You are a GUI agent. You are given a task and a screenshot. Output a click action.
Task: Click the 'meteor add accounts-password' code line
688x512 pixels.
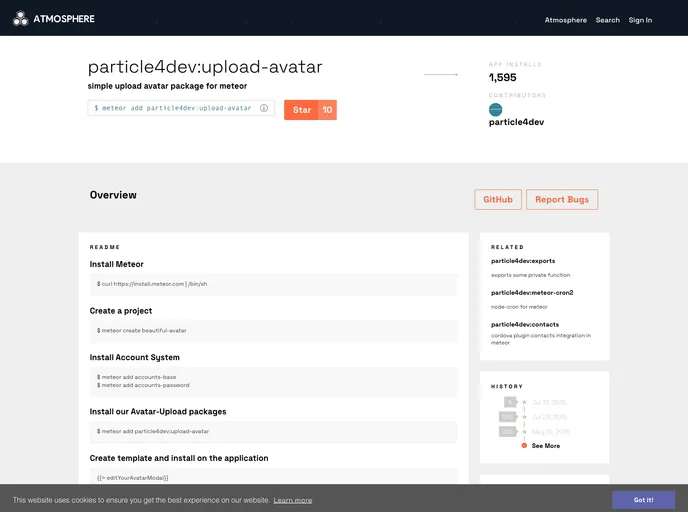143,385
